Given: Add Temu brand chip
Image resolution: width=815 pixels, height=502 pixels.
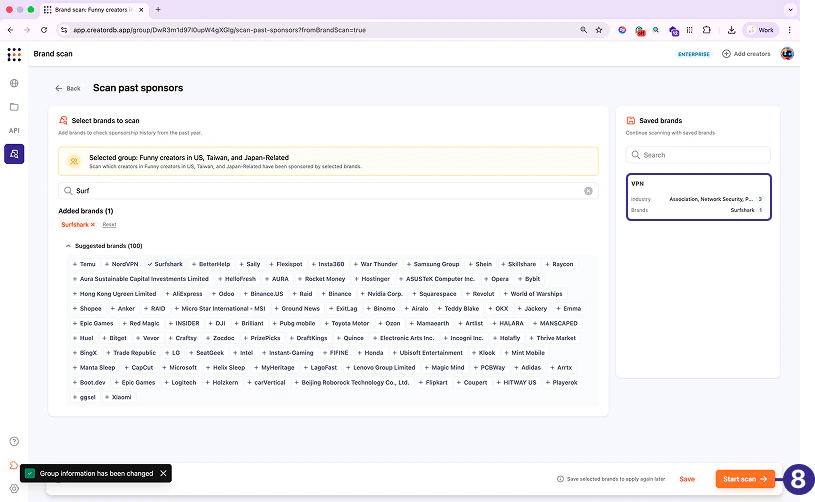Looking at the screenshot, I should (x=84, y=264).
